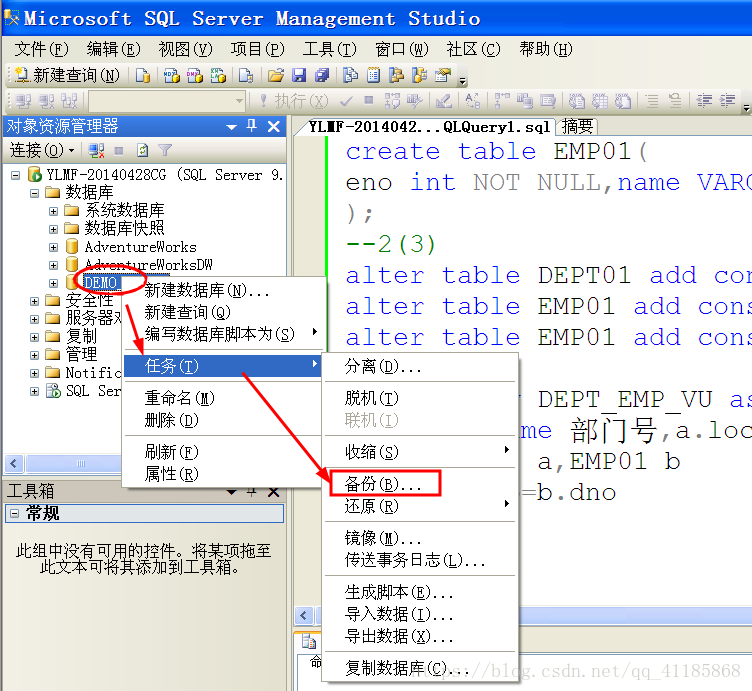
Task: Click the Cancel Executing Query stop icon
Action: 369,101
